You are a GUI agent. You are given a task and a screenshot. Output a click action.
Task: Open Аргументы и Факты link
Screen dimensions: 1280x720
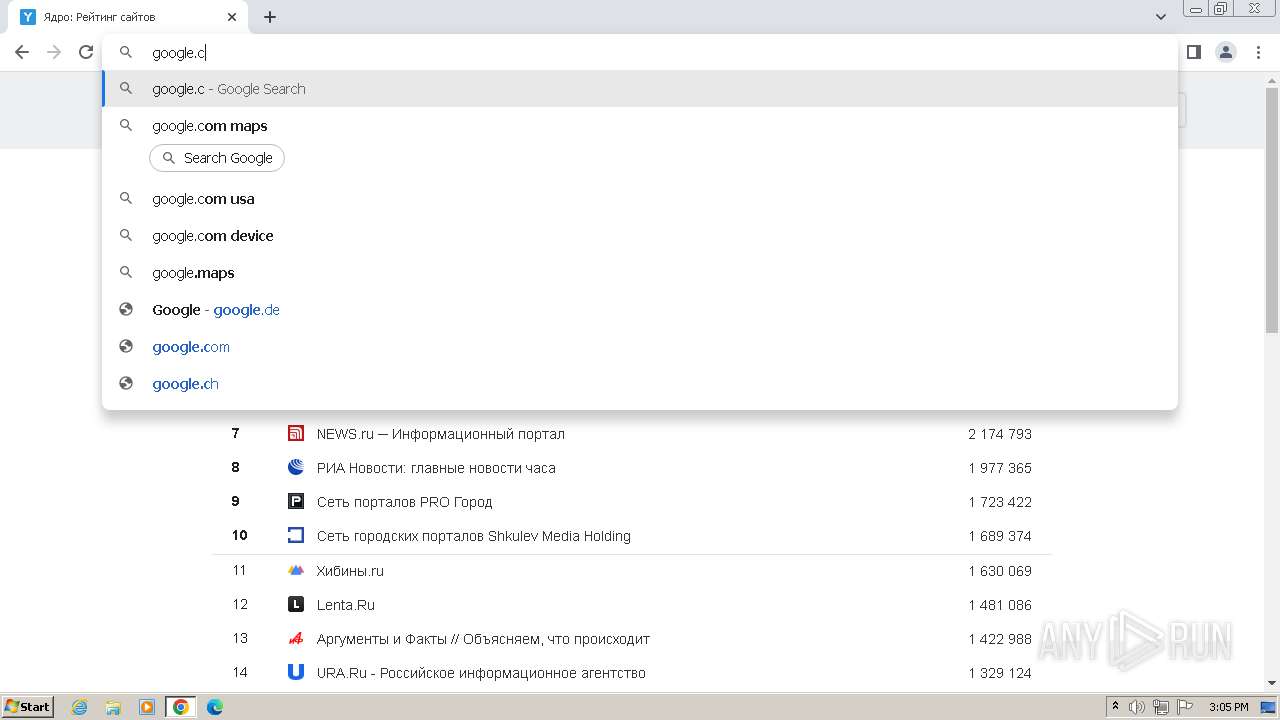(x=483, y=639)
